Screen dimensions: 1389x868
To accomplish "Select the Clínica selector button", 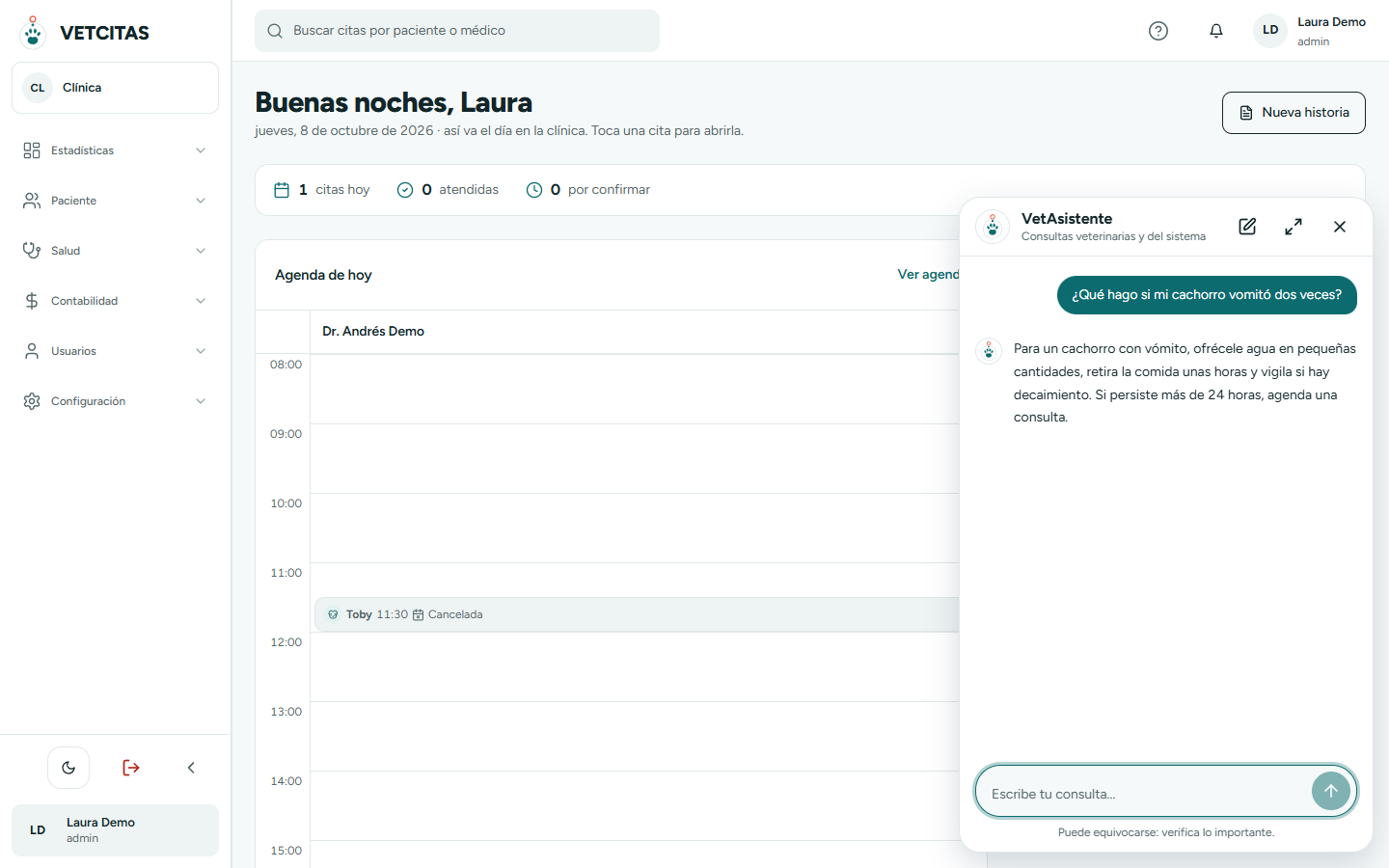I will click(x=115, y=88).
